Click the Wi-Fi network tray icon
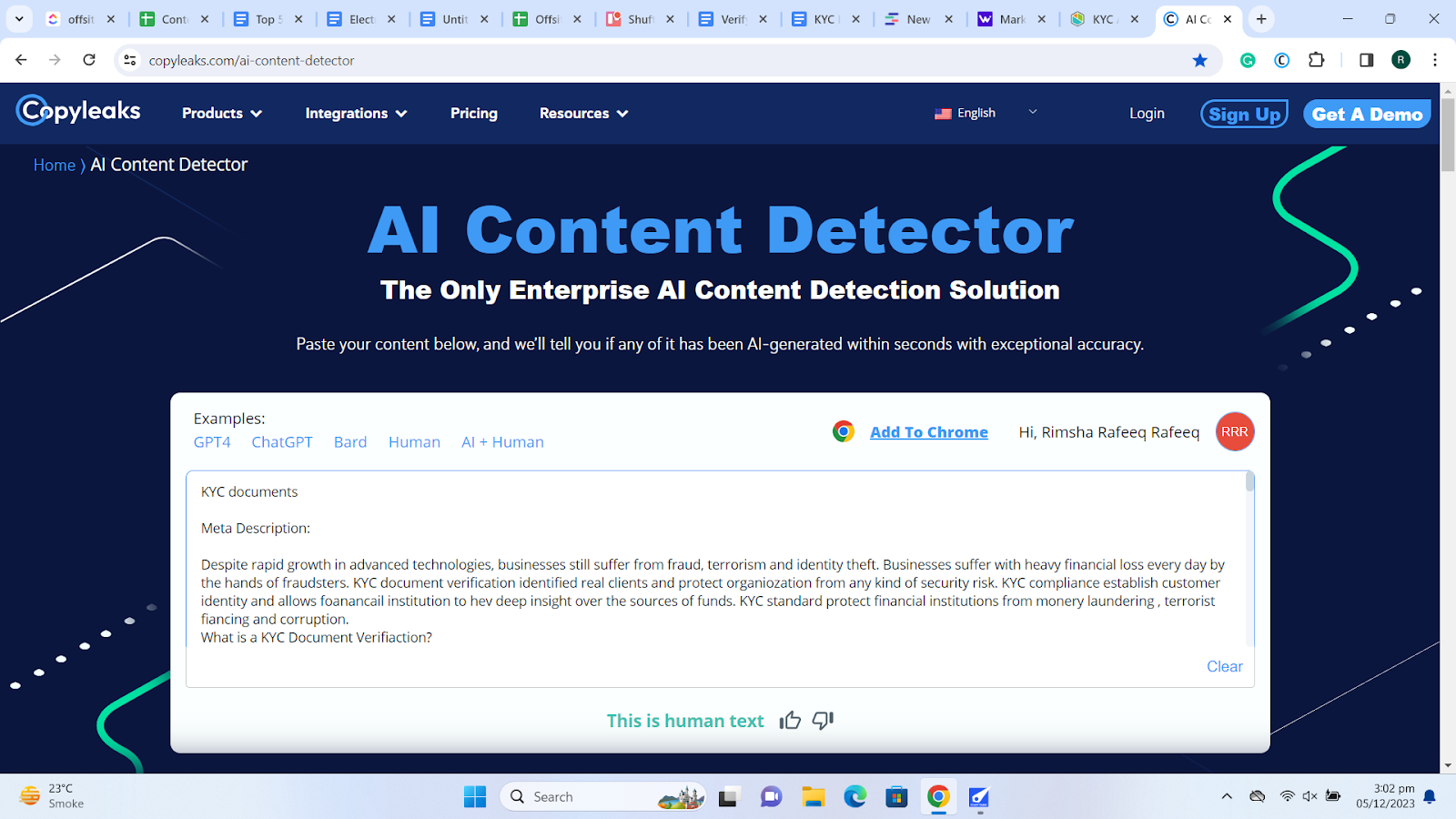This screenshot has height=819, width=1456. click(x=1287, y=796)
